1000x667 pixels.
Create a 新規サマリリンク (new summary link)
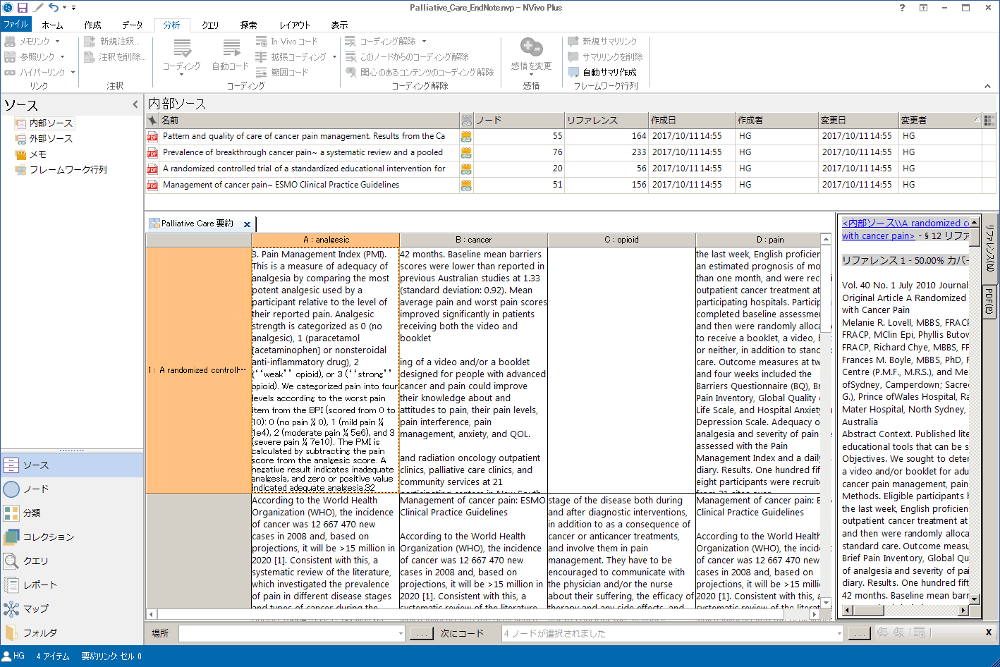click(x=610, y=43)
